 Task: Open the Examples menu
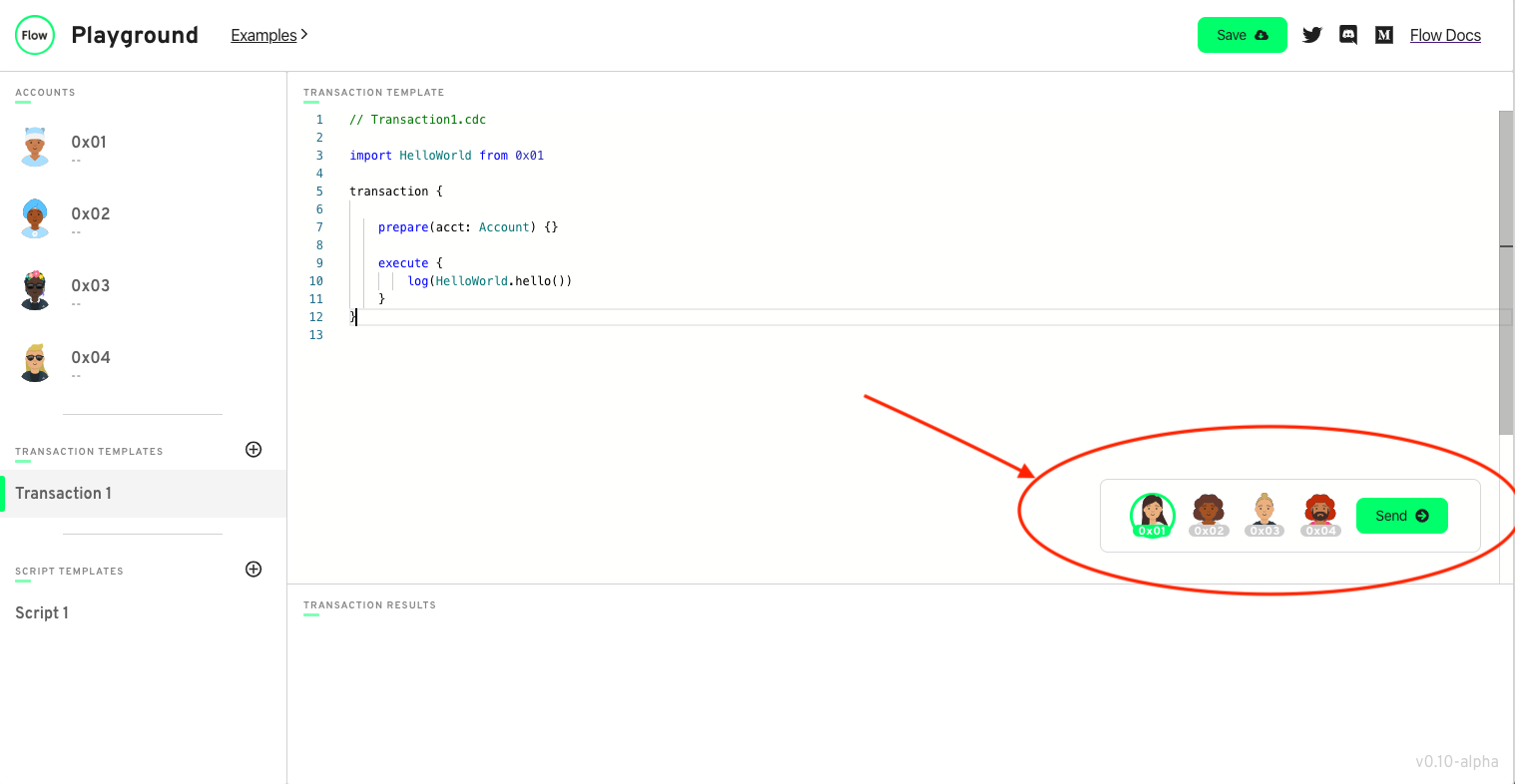pyautogui.click(x=269, y=35)
